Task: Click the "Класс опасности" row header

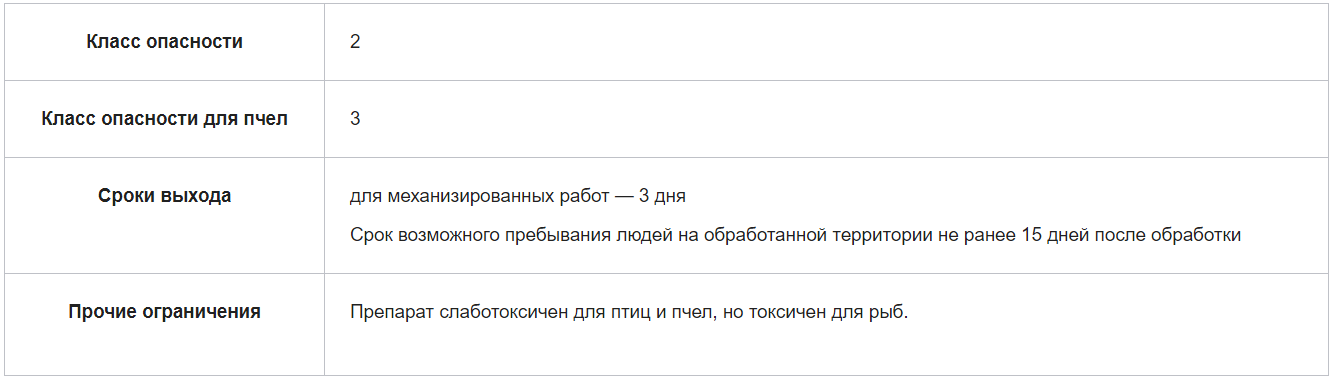Action: (x=165, y=42)
